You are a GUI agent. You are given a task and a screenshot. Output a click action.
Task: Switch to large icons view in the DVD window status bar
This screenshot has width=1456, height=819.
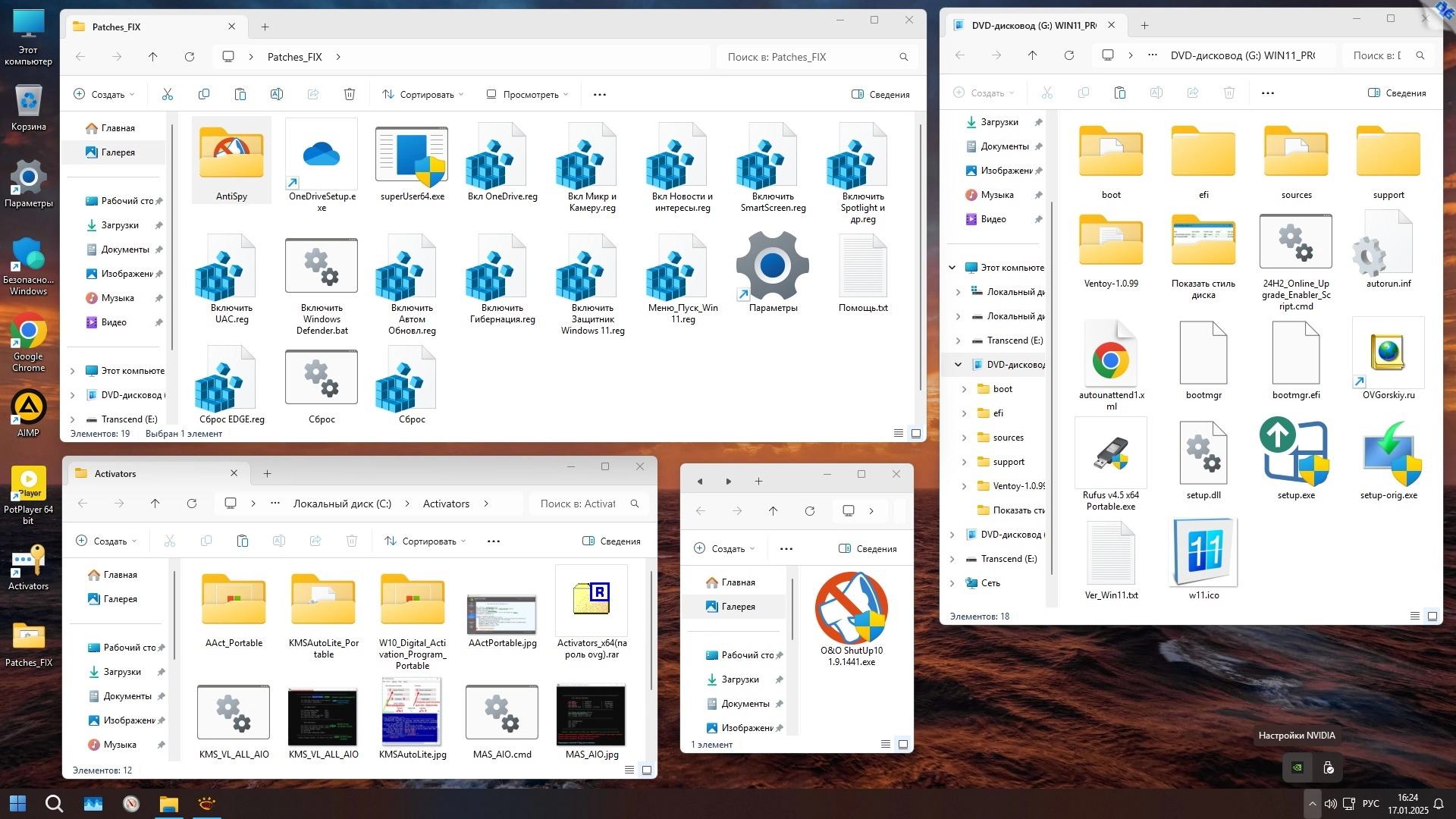1432,616
